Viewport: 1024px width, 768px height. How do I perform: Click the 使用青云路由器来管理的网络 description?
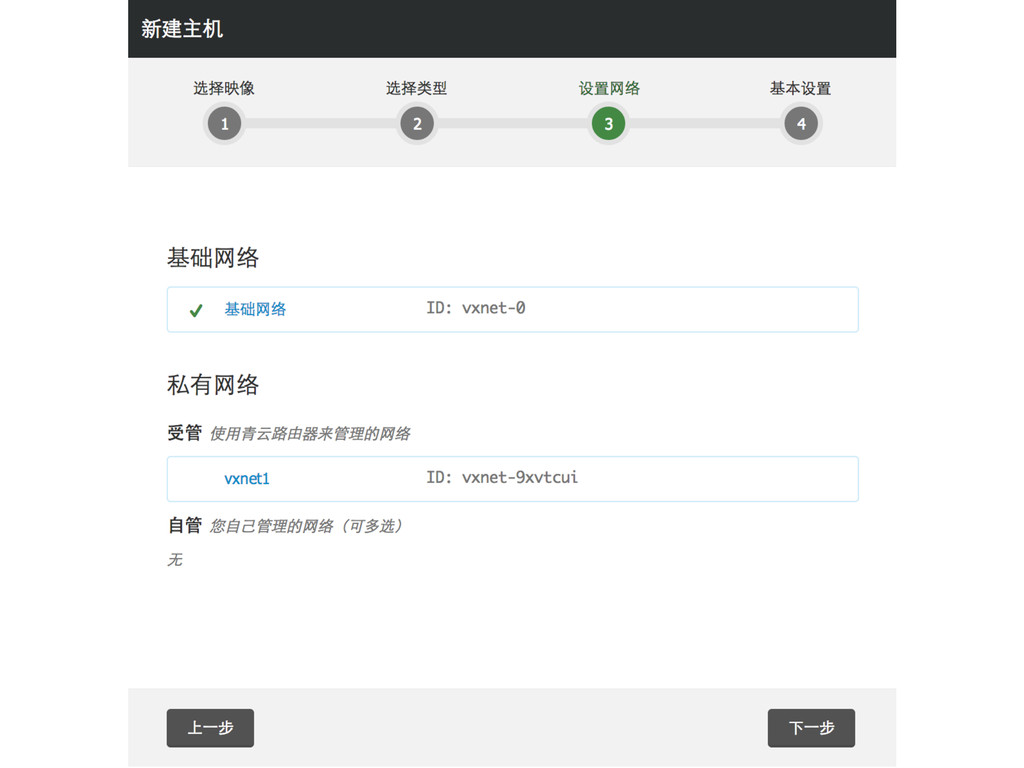click(x=310, y=434)
